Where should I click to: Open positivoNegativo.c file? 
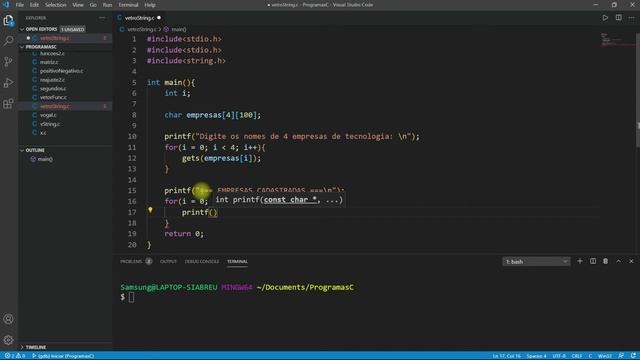(x=61, y=71)
